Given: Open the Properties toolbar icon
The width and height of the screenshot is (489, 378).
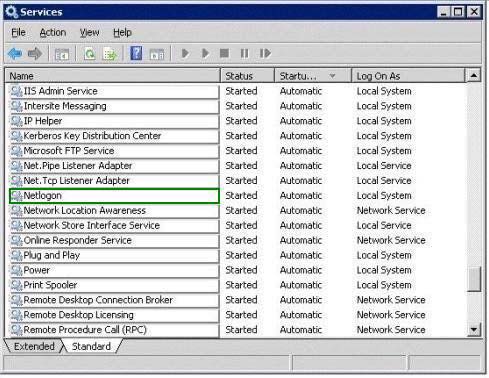Looking at the screenshot, I should pyautogui.click(x=157, y=54).
